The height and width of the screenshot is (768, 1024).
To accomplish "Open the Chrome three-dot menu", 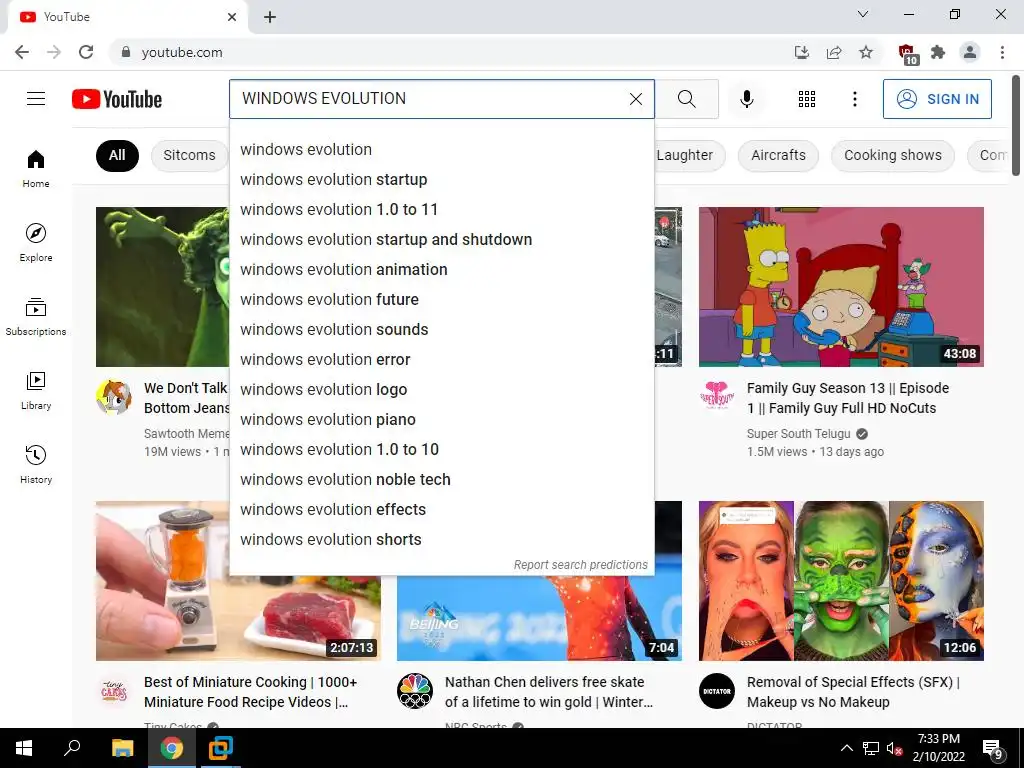I will (1002, 52).
